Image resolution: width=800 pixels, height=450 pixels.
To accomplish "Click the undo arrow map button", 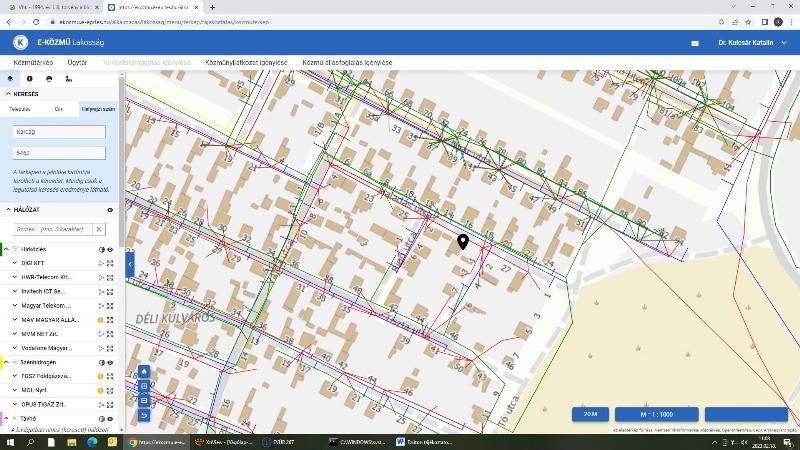I will coord(144,415).
